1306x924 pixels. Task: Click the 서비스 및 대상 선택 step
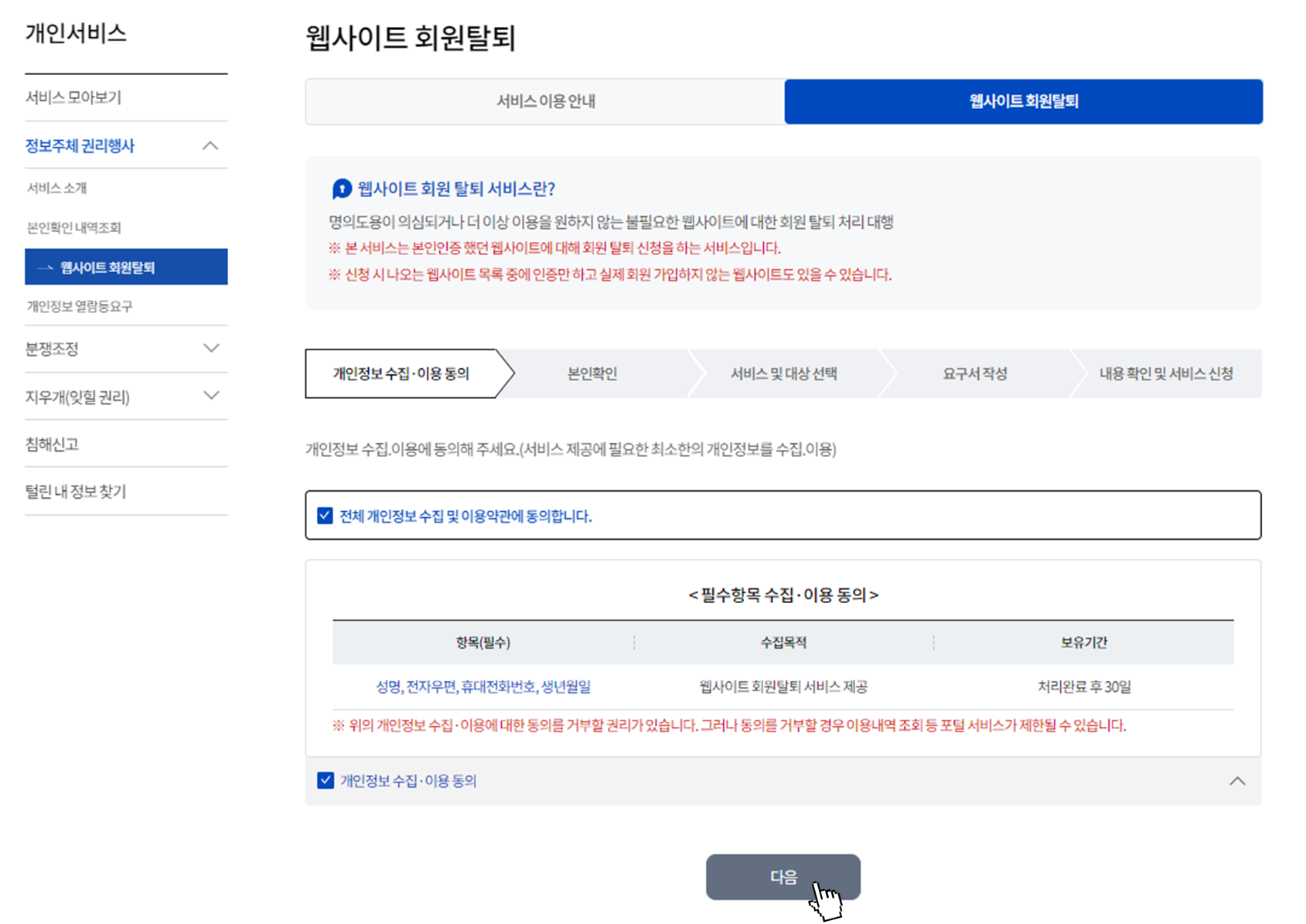784,373
